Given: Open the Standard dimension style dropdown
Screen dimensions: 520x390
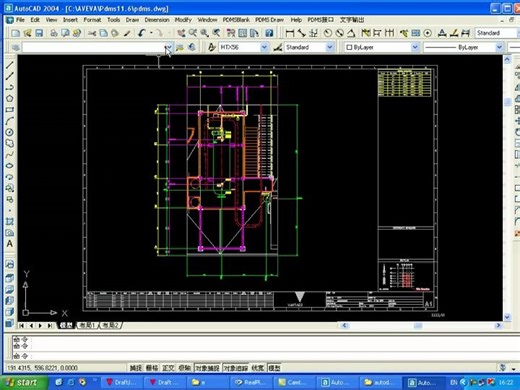Looking at the screenshot, I should (330, 47).
